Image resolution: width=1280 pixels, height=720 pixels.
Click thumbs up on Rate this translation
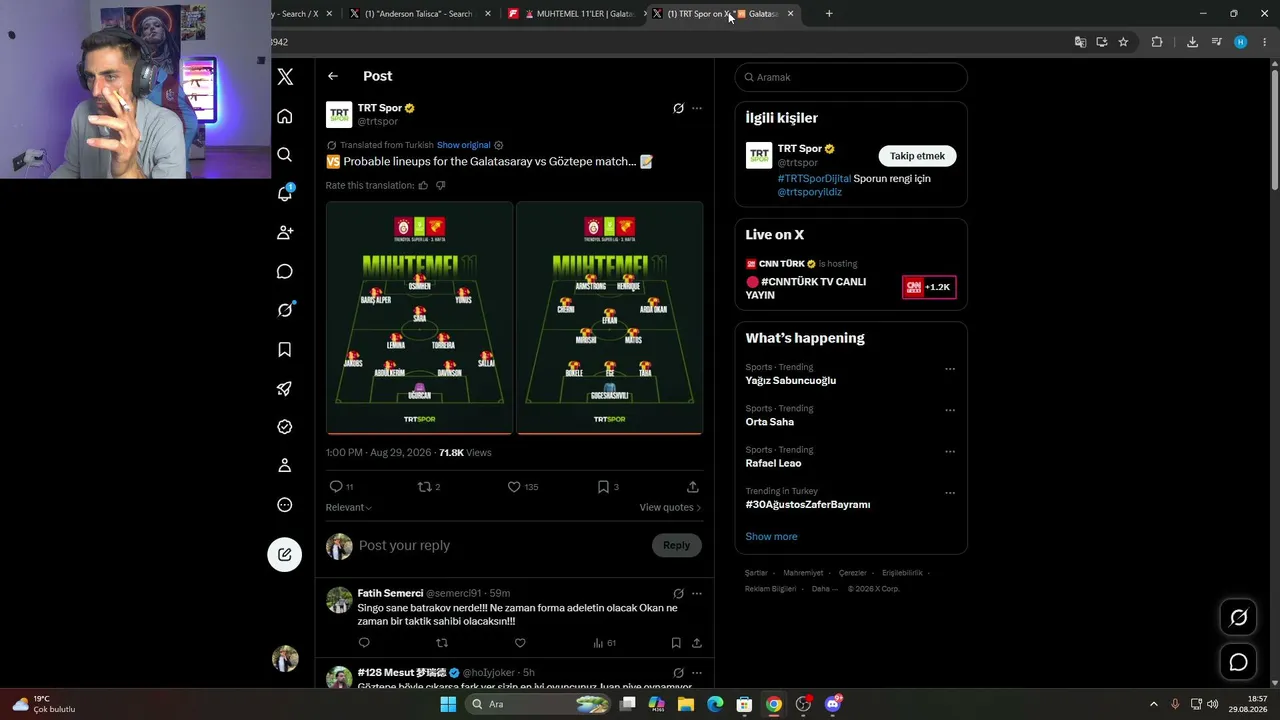[423, 185]
